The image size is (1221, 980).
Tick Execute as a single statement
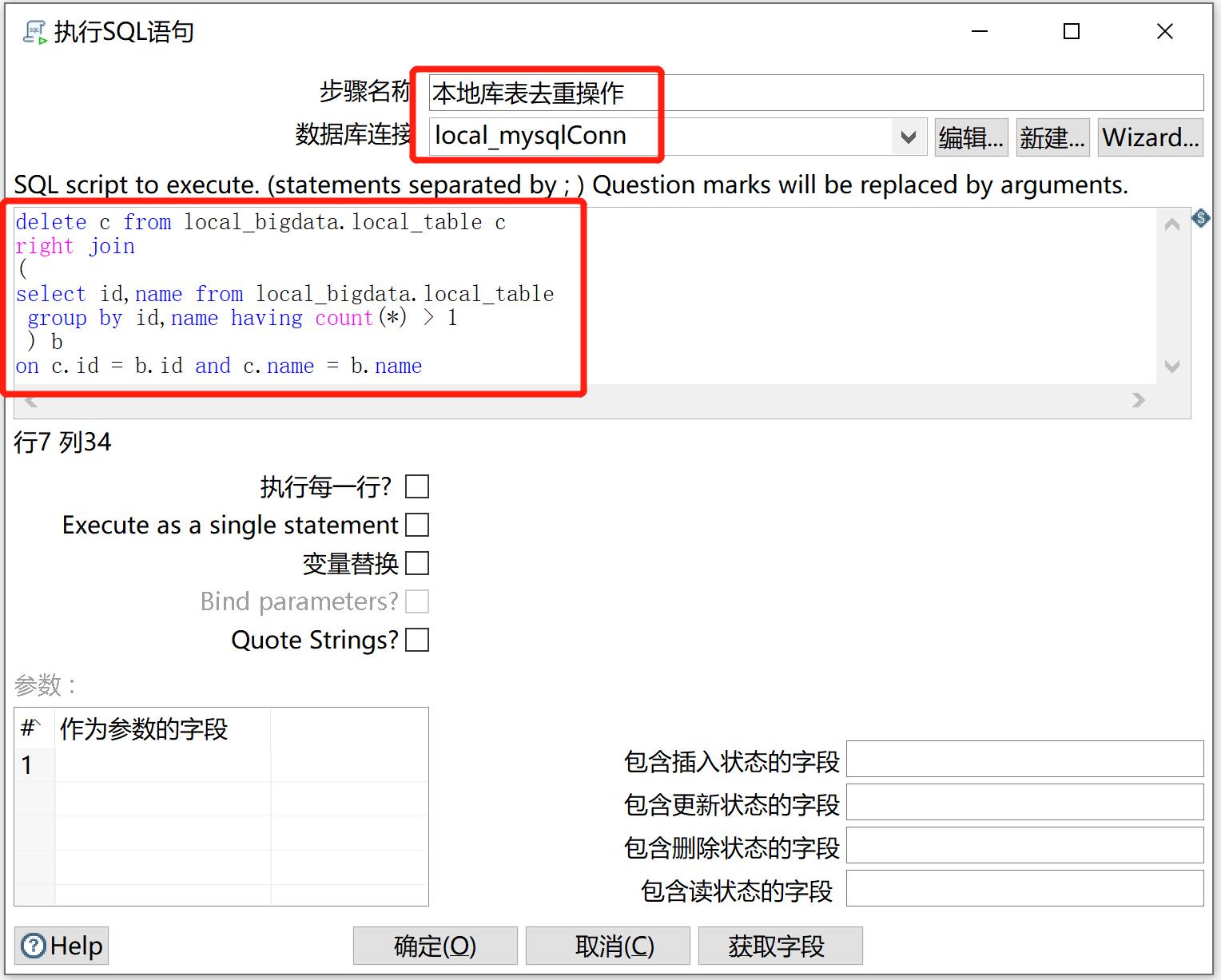[417, 525]
